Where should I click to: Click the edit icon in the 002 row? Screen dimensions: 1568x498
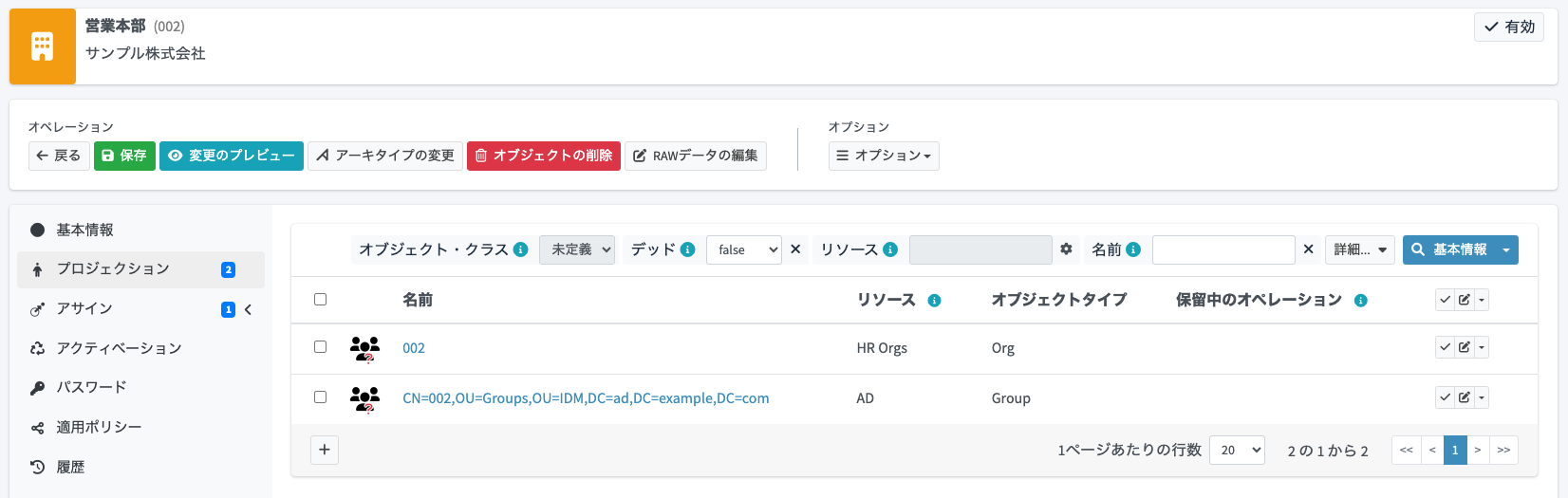pos(1465,347)
